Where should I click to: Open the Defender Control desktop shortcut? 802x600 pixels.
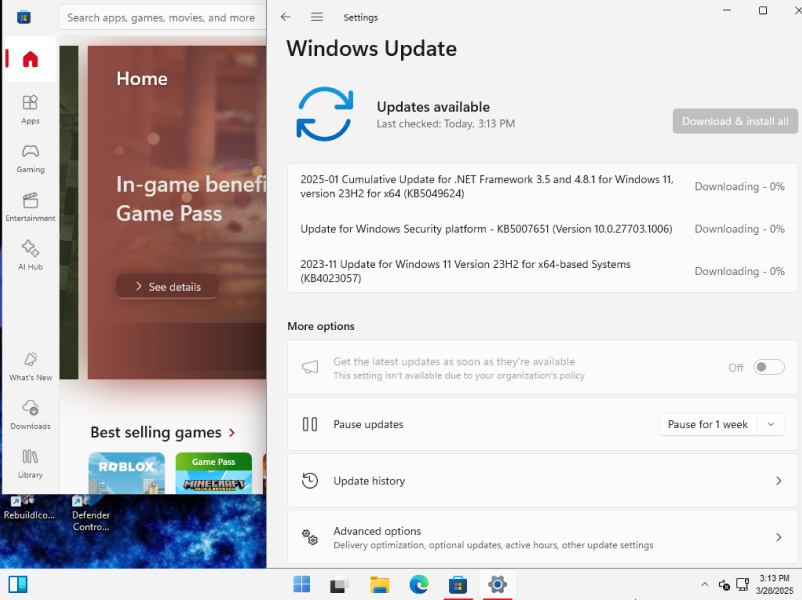tap(91, 514)
